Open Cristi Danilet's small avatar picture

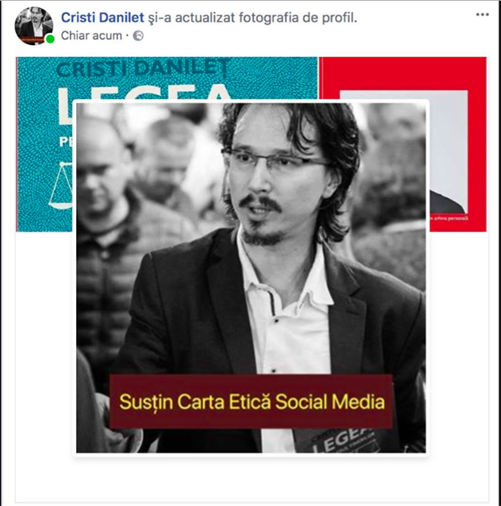[x=34, y=26]
